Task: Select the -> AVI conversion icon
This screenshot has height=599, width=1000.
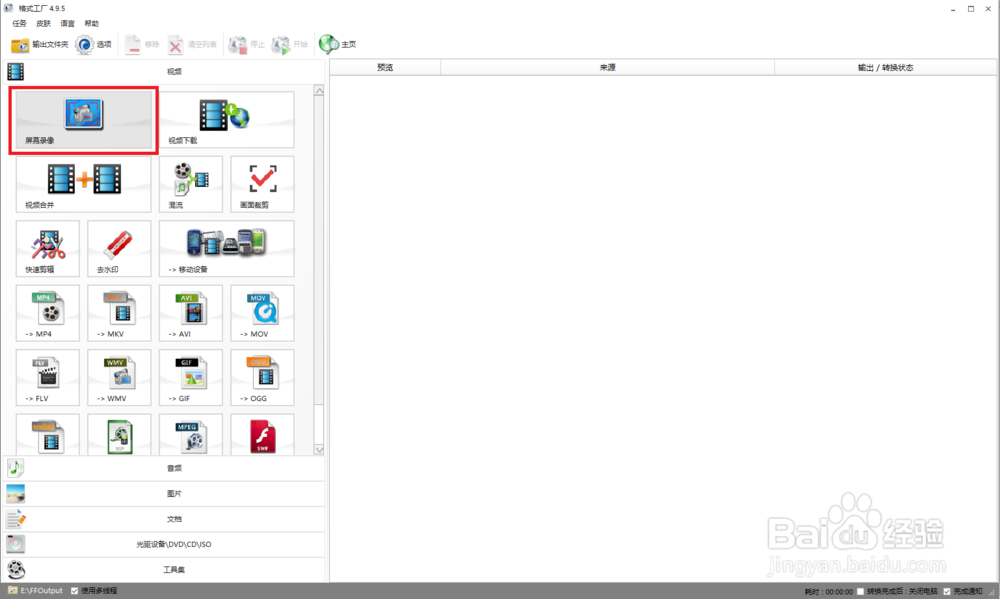Action: pyautogui.click(x=191, y=313)
